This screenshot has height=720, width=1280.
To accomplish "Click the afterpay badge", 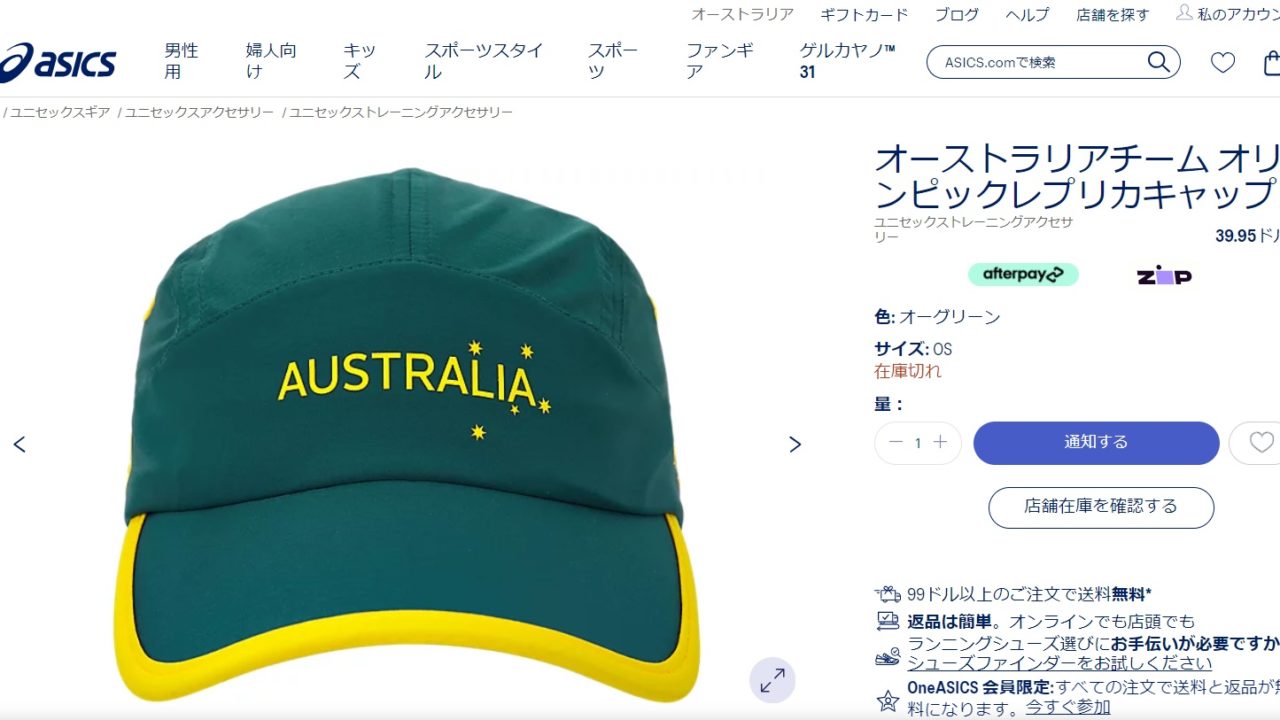I will (1023, 274).
